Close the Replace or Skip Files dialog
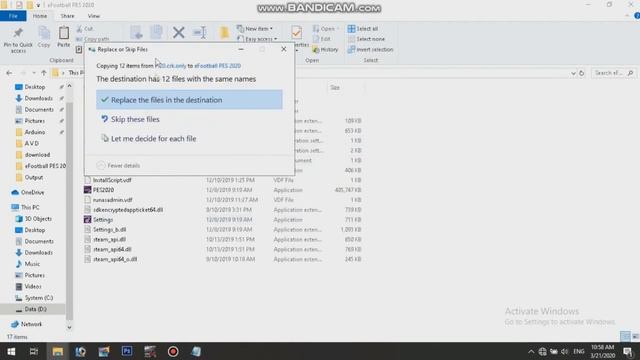Viewport: 640px width, 360px height. 284,49
